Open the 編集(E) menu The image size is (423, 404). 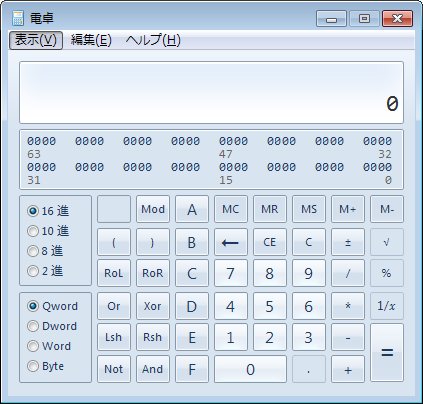pos(91,40)
